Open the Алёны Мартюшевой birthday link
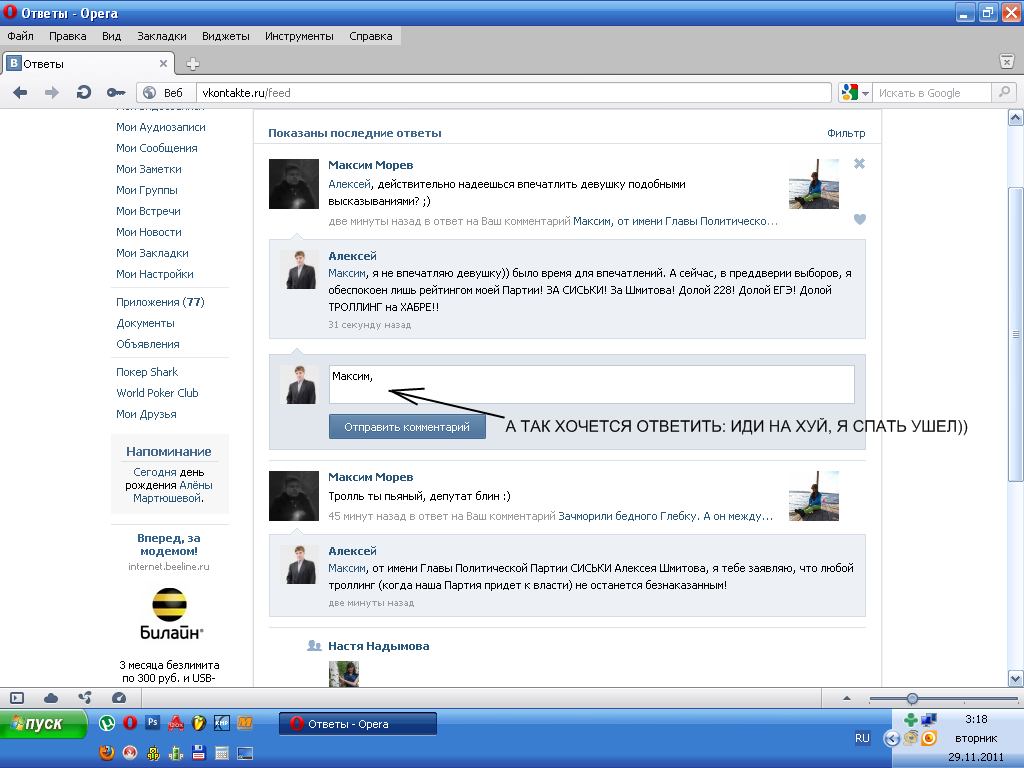1024x768 pixels. (x=174, y=491)
